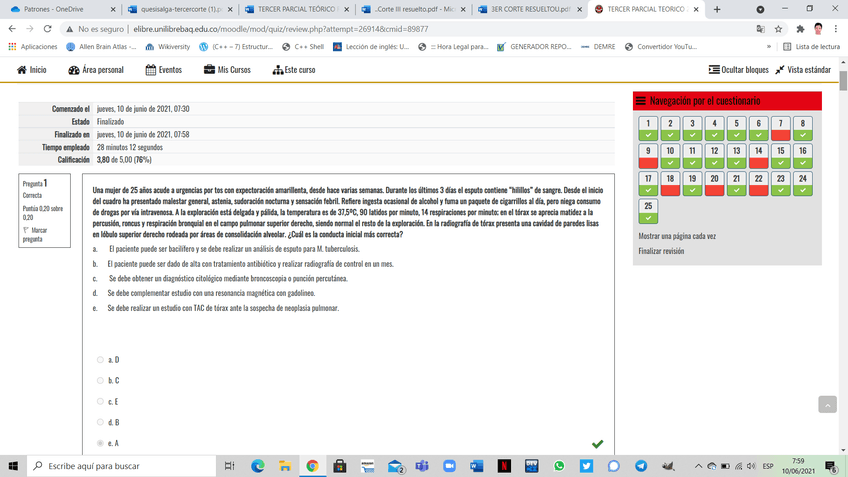Click the address bar URL
The width and height of the screenshot is (848, 477).
281,29
